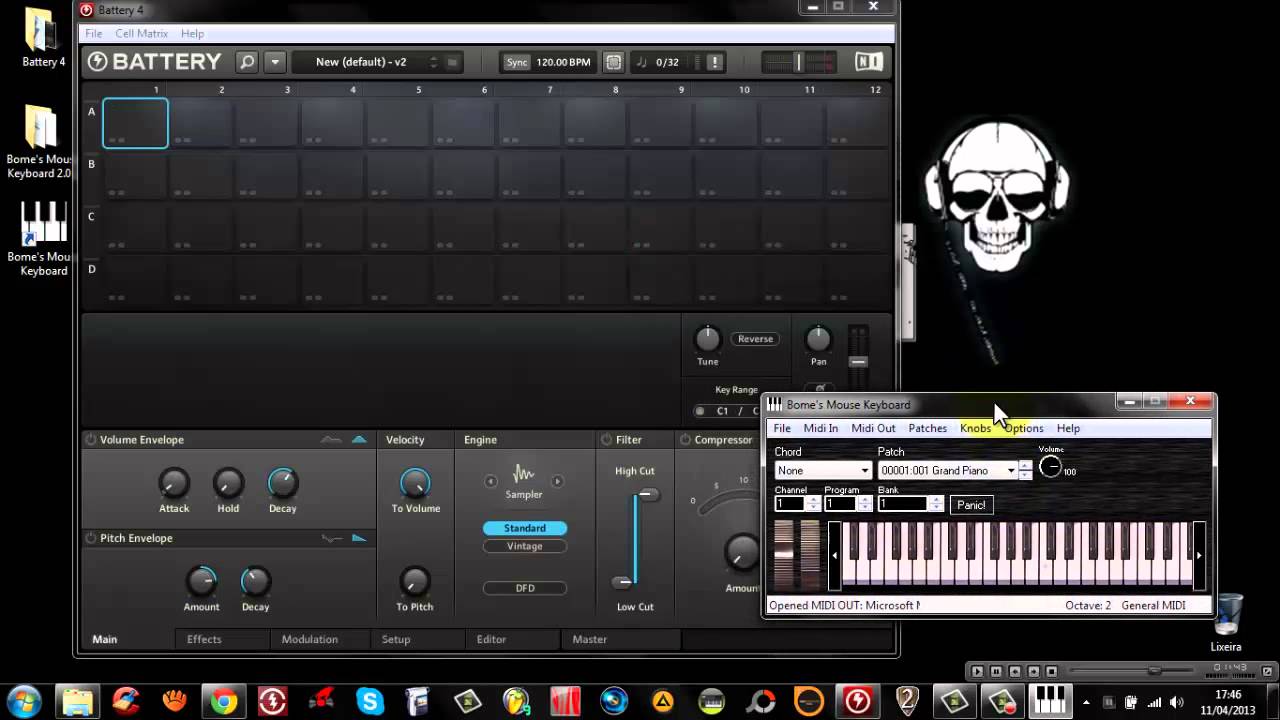Open the Battery header dropdown arrow menu

pyautogui.click(x=274, y=62)
